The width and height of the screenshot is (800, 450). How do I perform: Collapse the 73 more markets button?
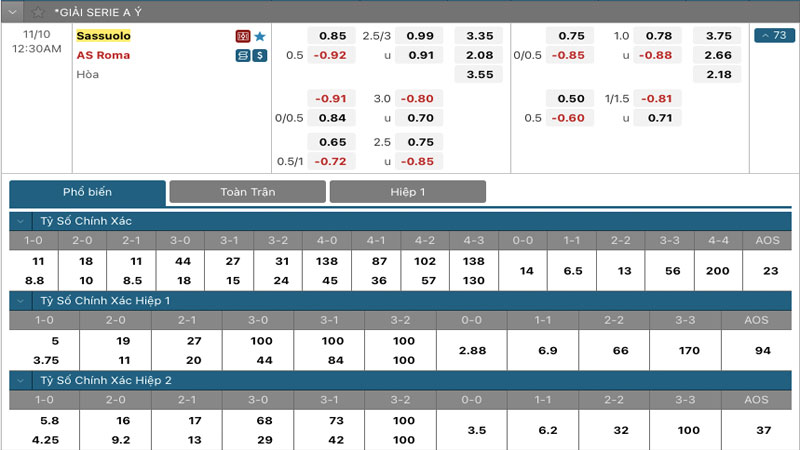click(x=775, y=36)
